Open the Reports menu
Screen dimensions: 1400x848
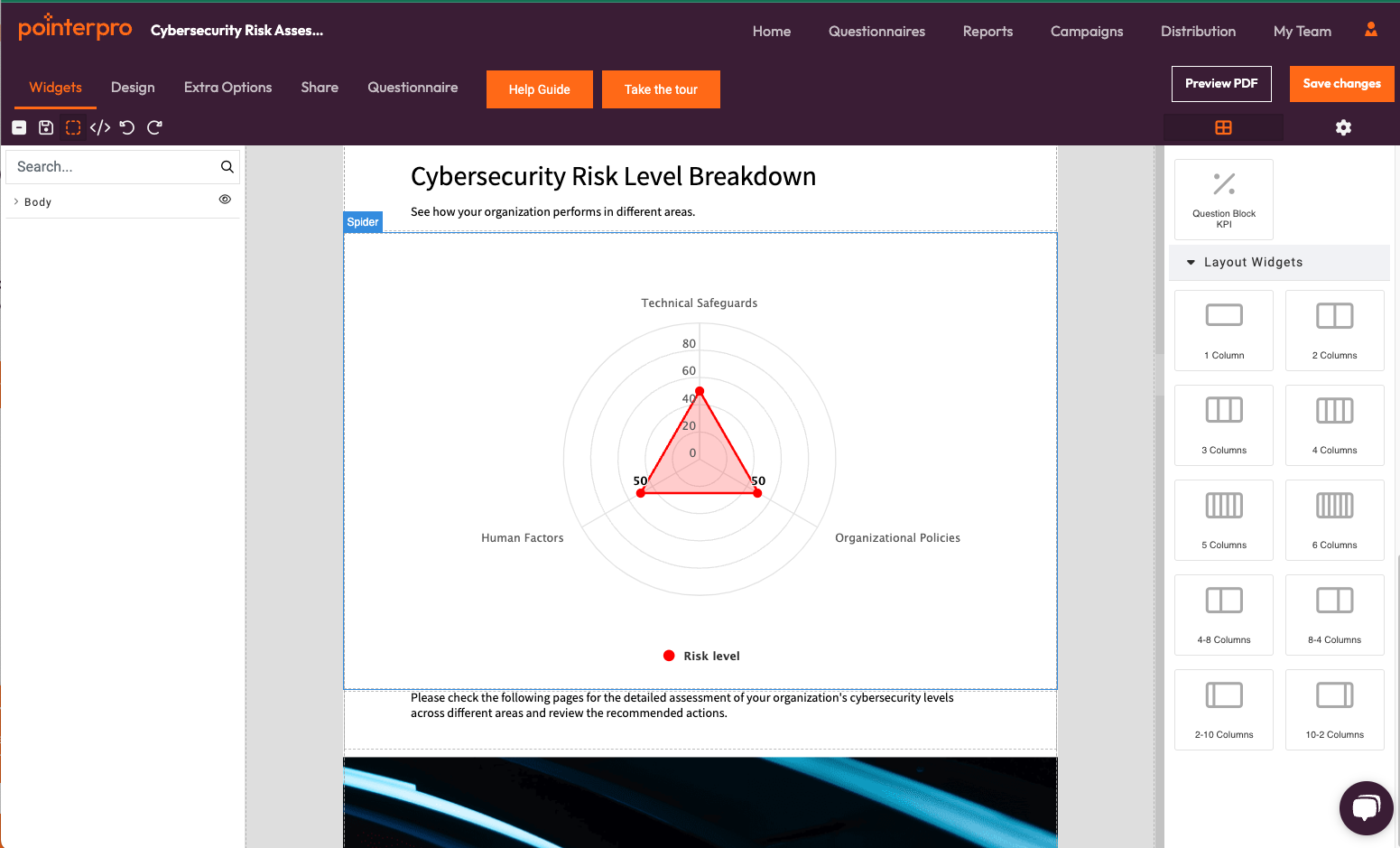point(987,31)
